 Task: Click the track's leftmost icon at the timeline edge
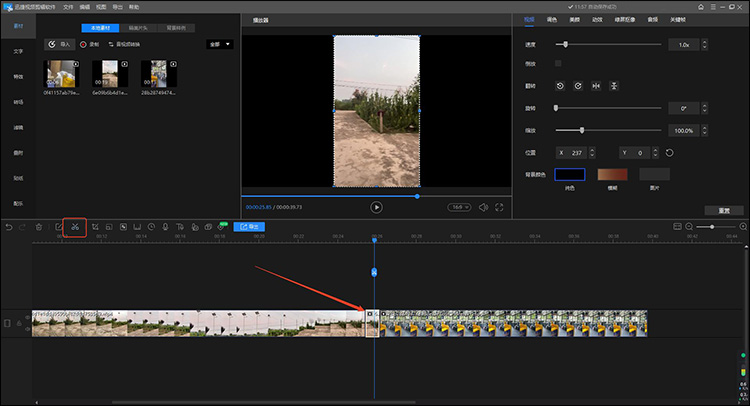point(7,323)
